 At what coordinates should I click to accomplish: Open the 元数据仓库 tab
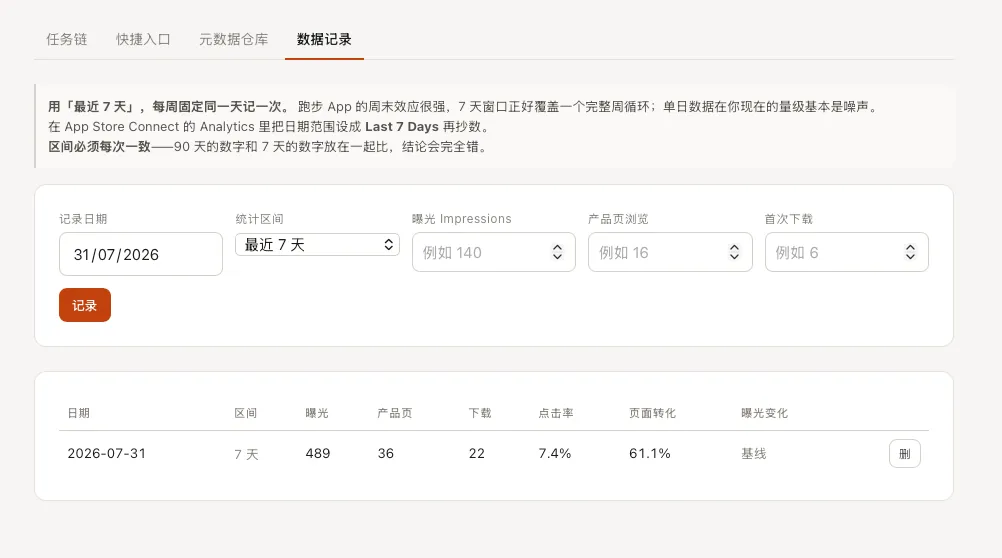click(233, 40)
